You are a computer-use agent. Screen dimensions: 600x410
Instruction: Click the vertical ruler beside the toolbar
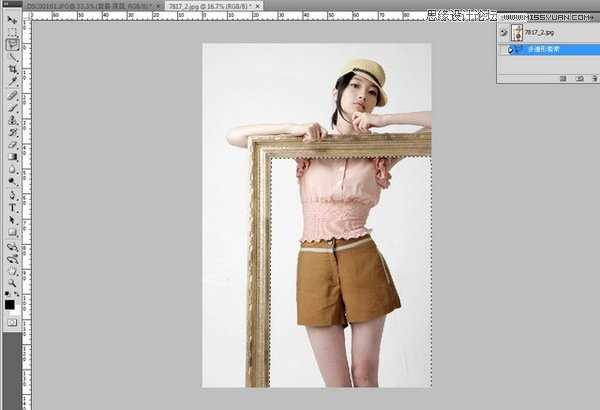[26, 214]
